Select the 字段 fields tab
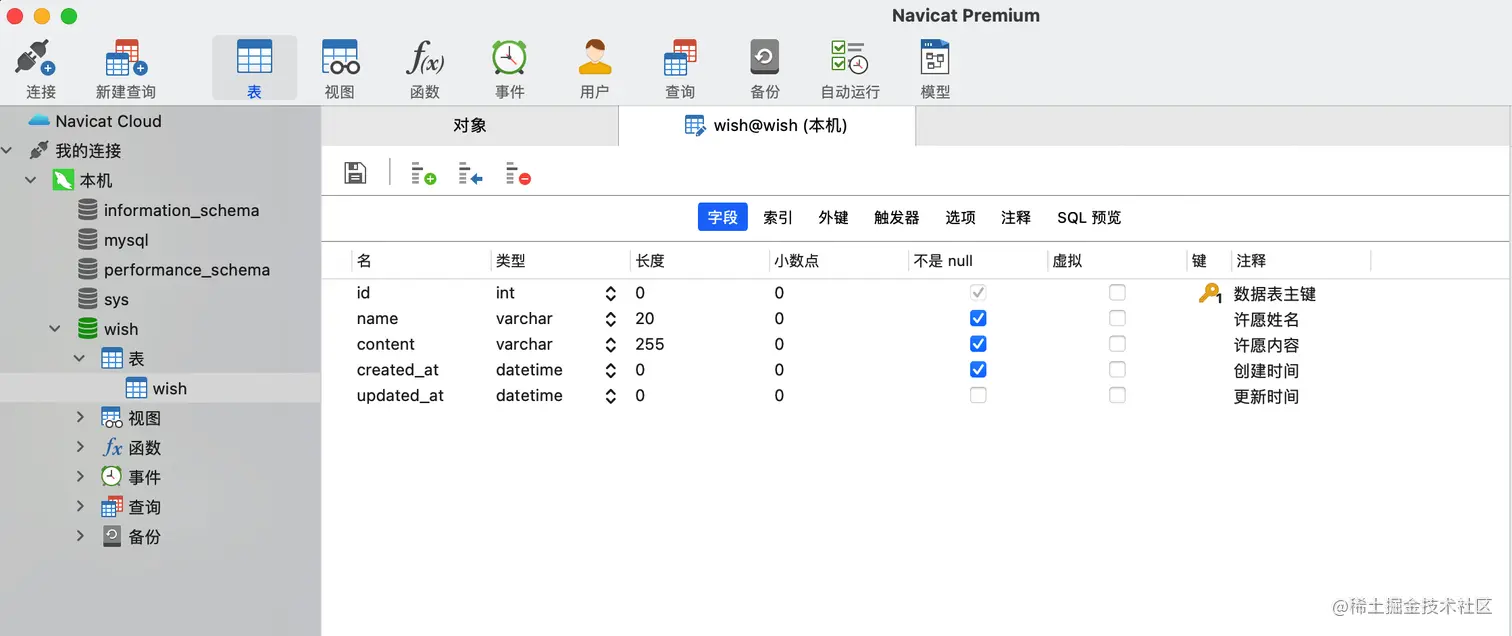This screenshot has width=1512, height=636. click(723, 217)
